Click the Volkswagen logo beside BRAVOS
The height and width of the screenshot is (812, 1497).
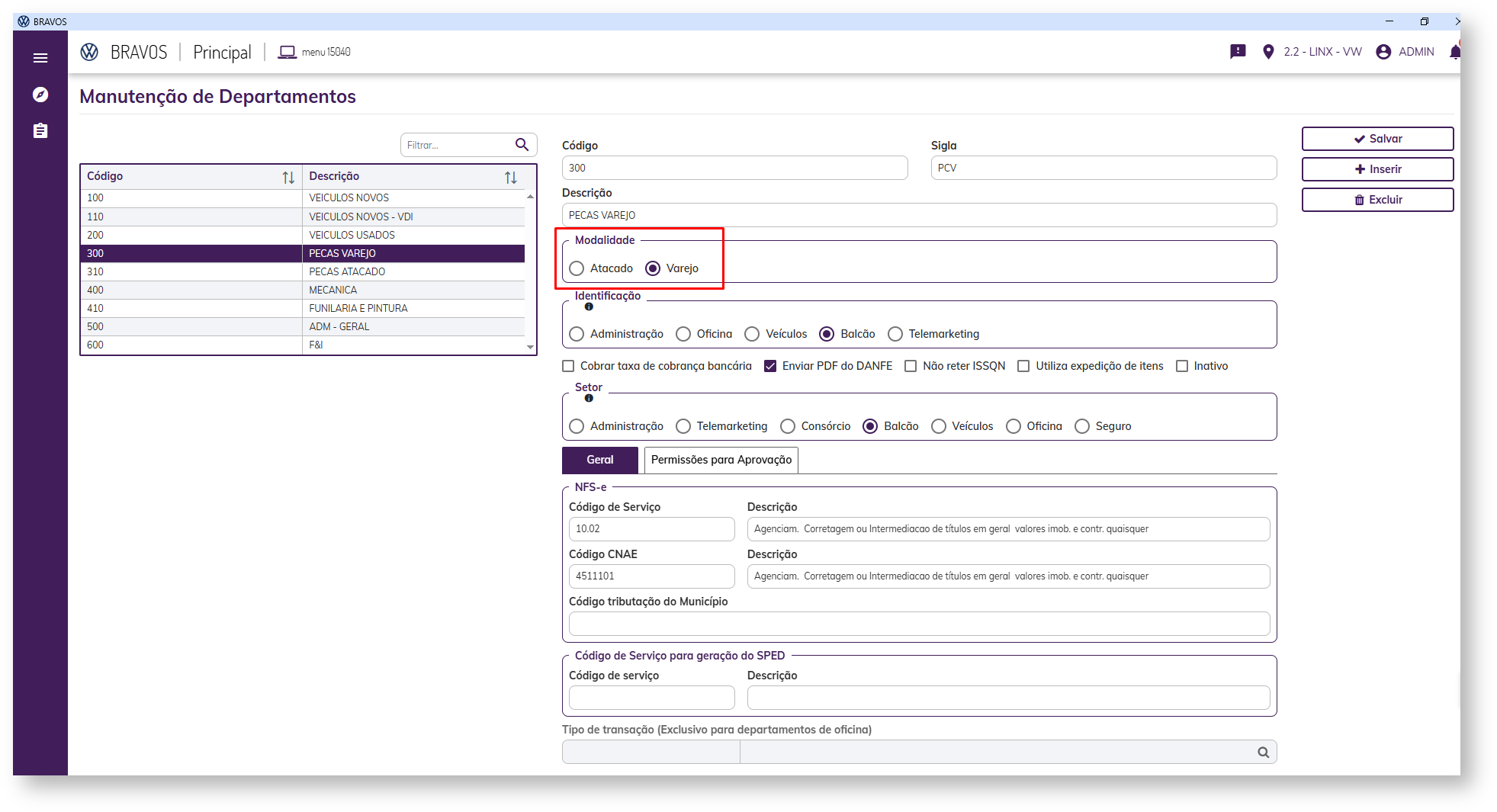[x=89, y=52]
